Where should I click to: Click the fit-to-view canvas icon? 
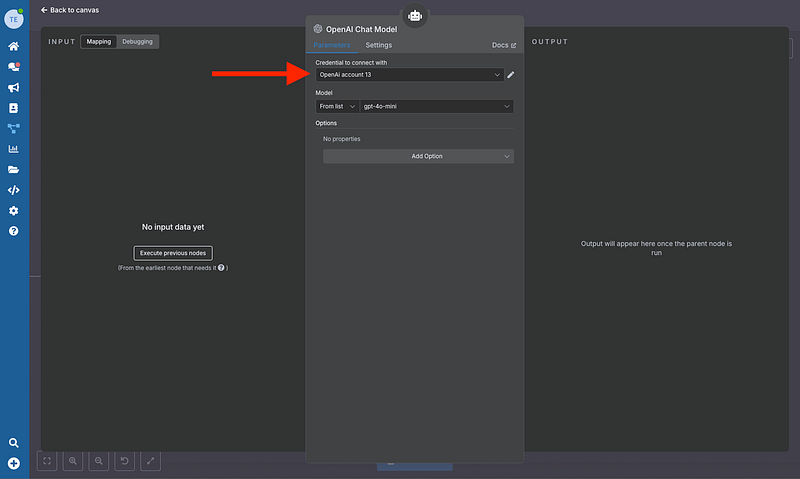click(47, 461)
